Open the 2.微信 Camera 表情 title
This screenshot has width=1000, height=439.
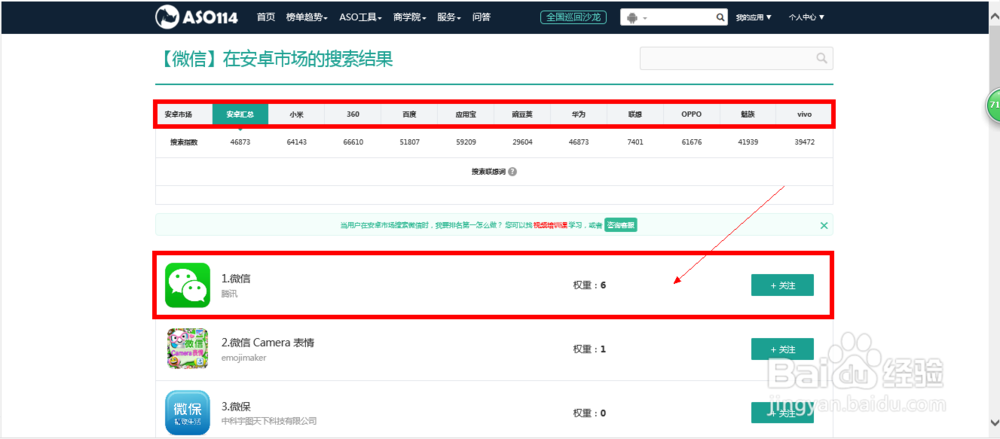[268, 343]
